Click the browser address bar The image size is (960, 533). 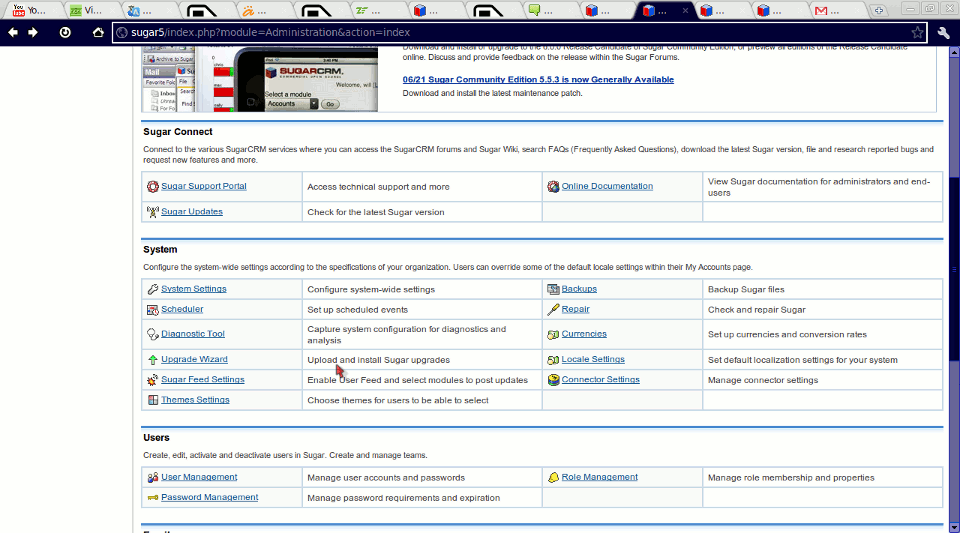(x=500, y=32)
